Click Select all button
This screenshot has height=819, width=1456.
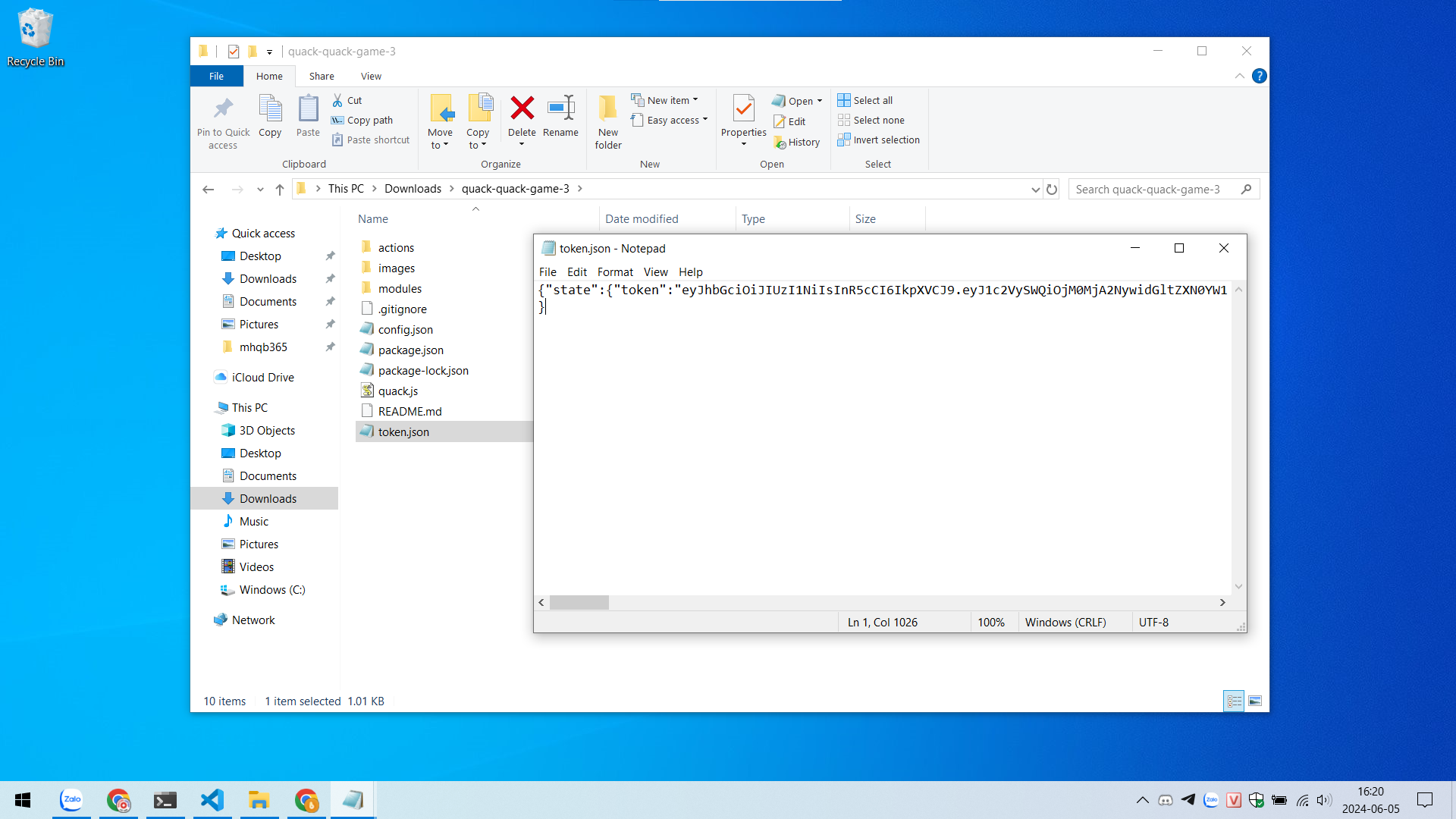[865, 100]
